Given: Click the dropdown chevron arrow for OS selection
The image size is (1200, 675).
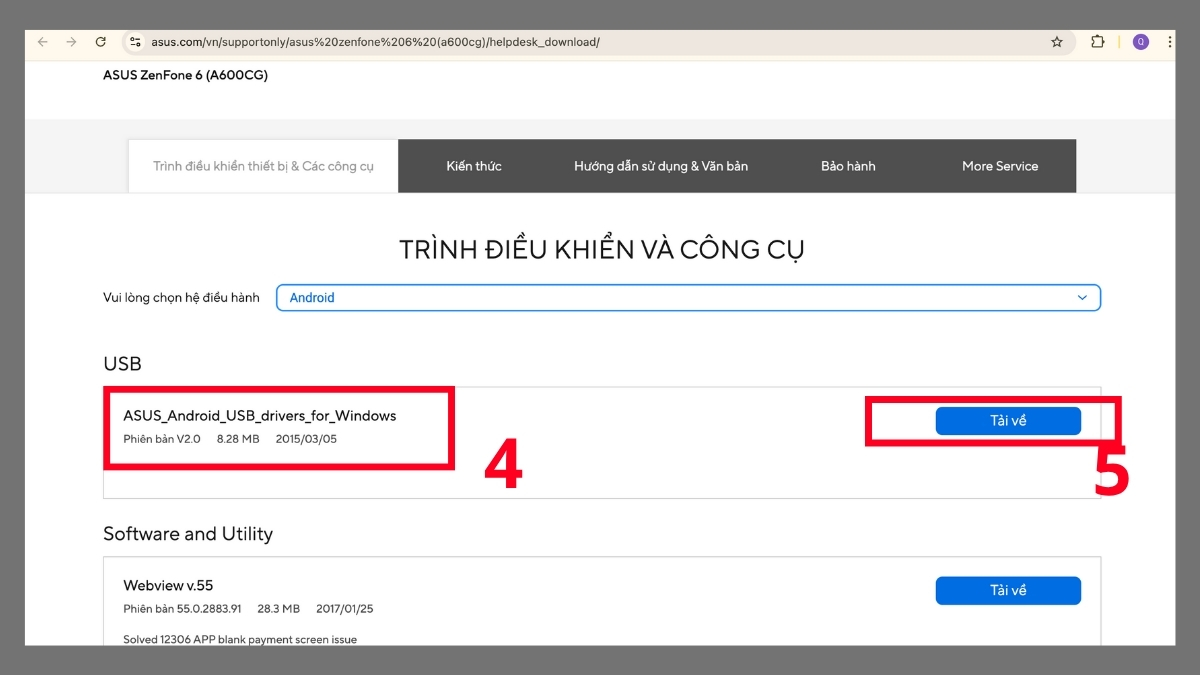Looking at the screenshot, I should 1082,298.
